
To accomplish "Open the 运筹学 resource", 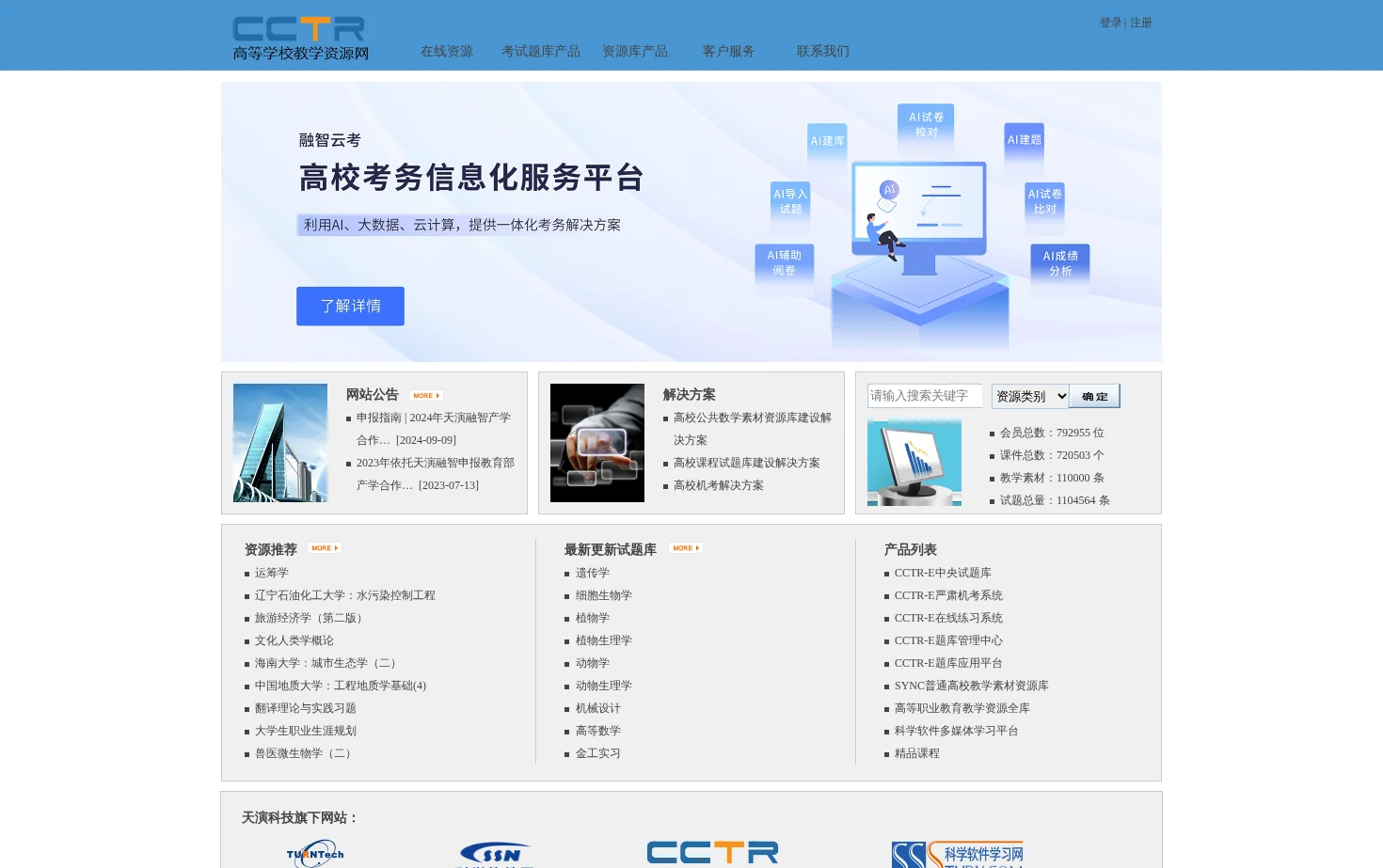I will [x=272, y=573].
